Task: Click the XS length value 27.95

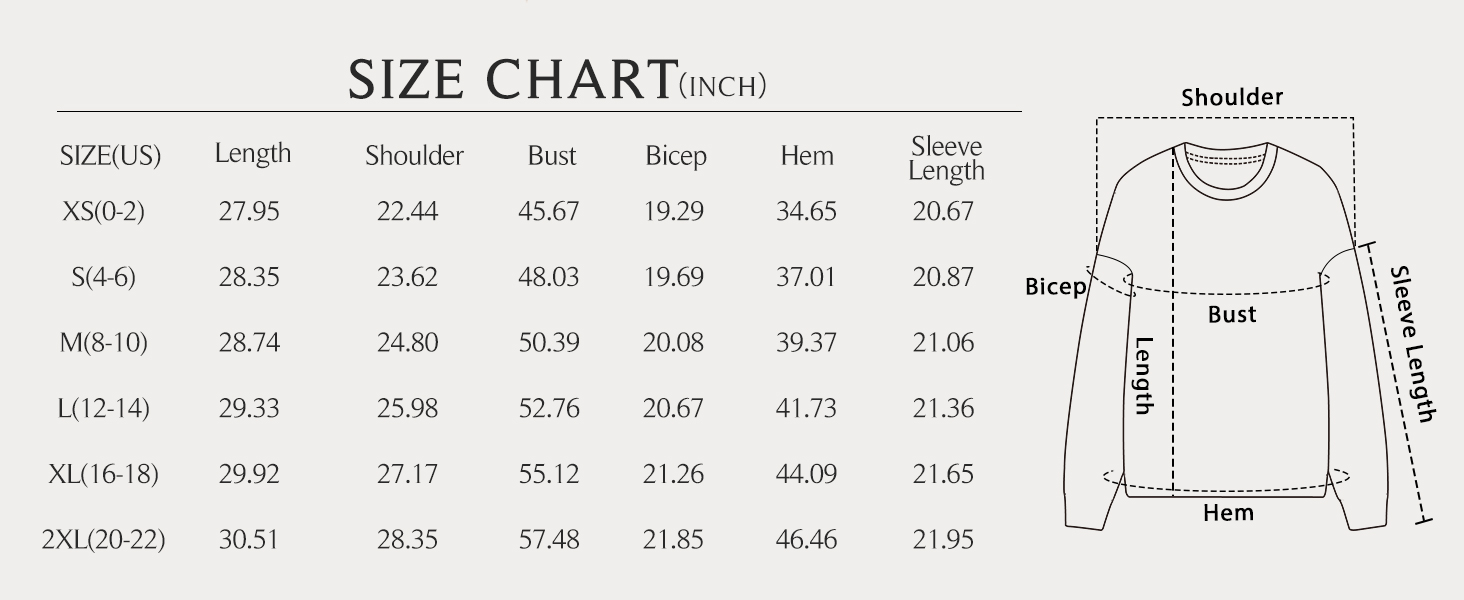Action: [x=249, y=212]
